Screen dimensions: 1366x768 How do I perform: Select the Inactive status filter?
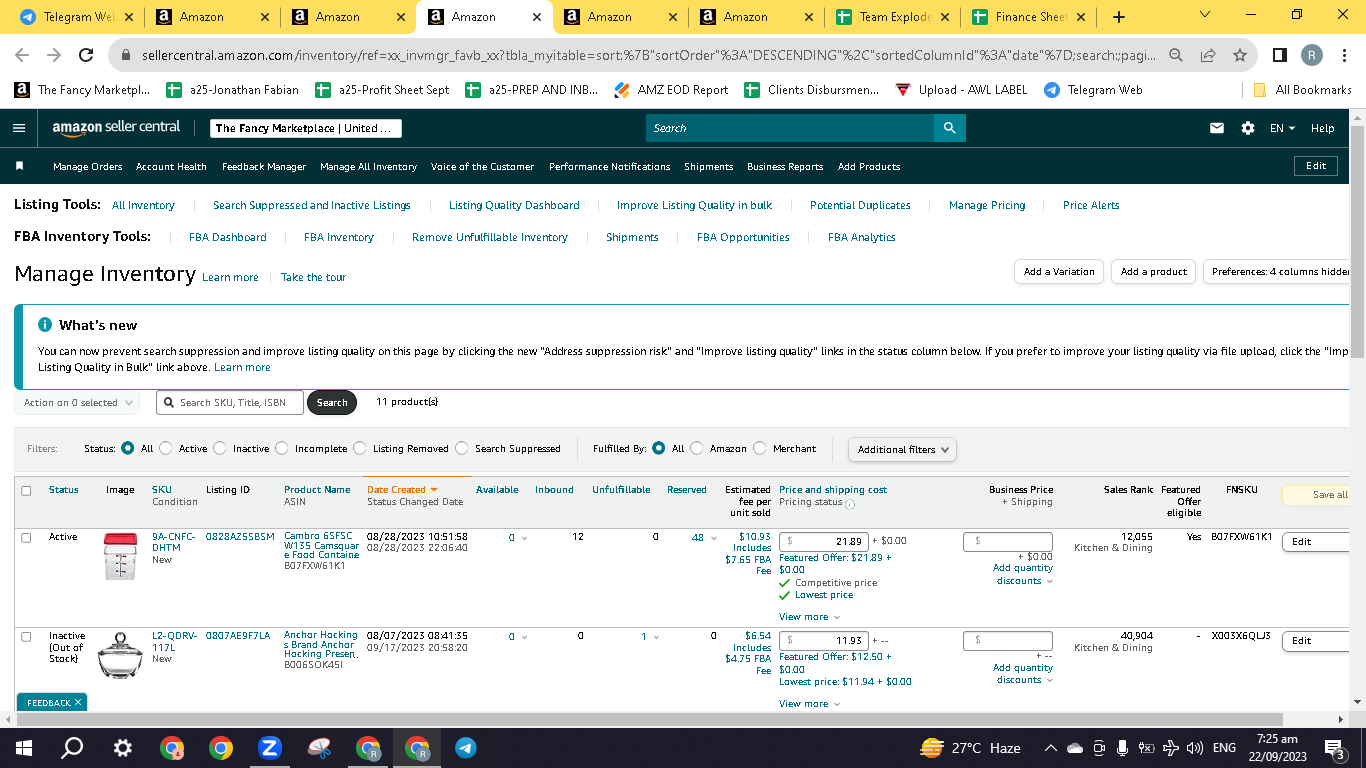(x=220, y=449)
